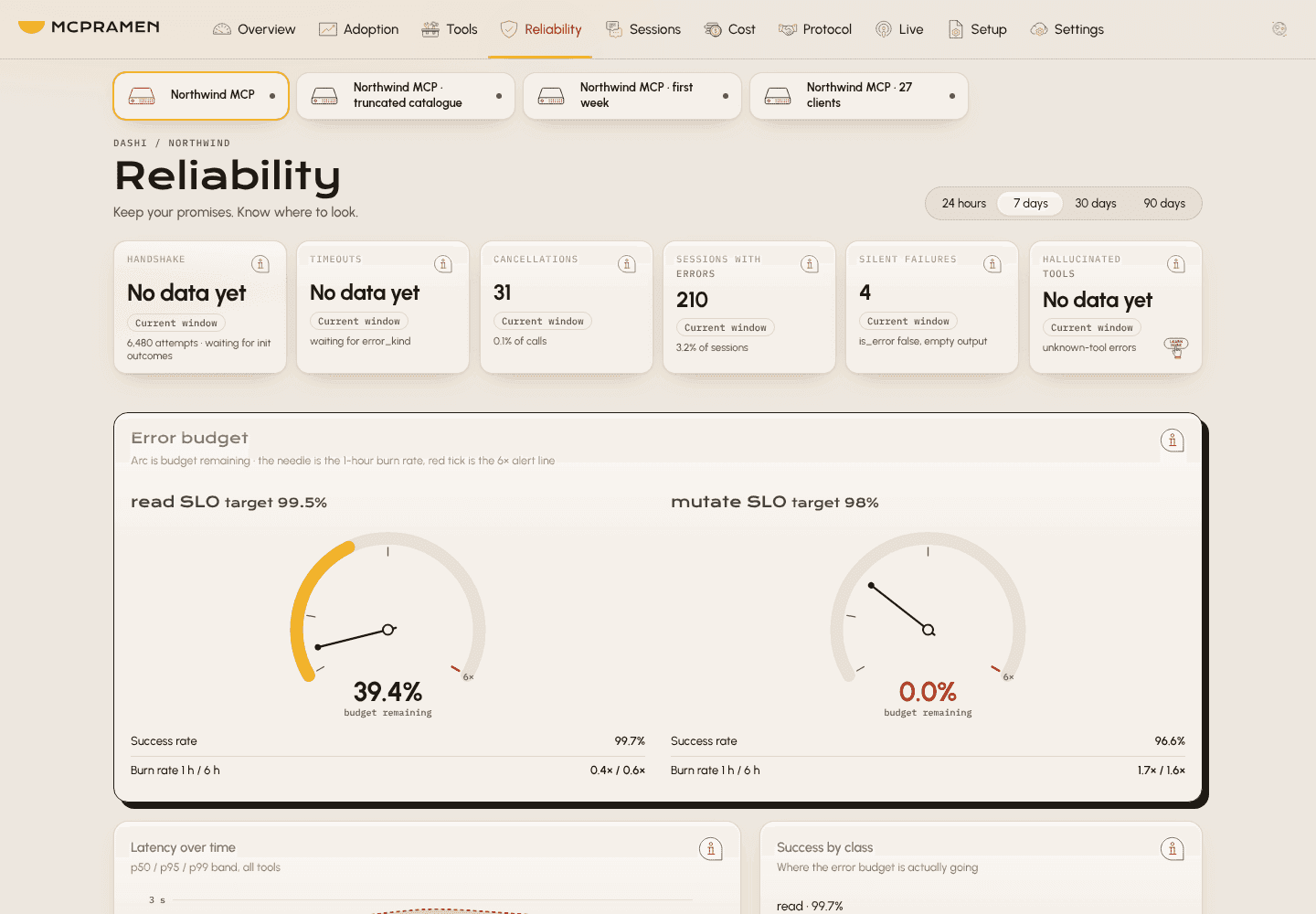Click the 'read SLO target 99.5%' heading
1316x914 pixels.
tap(228, 502)
